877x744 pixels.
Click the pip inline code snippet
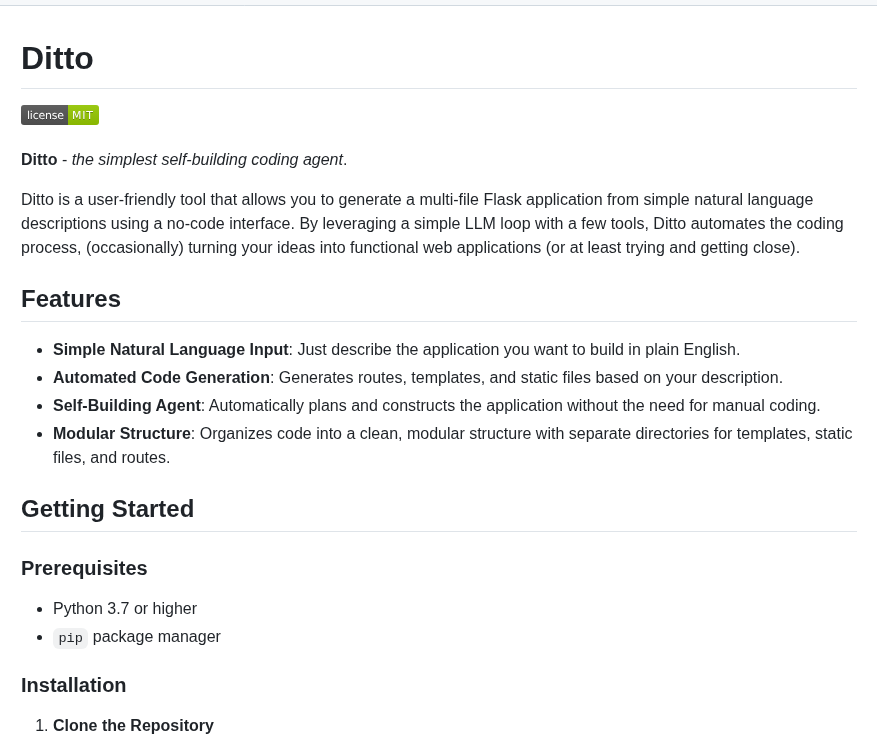[70, 638]
